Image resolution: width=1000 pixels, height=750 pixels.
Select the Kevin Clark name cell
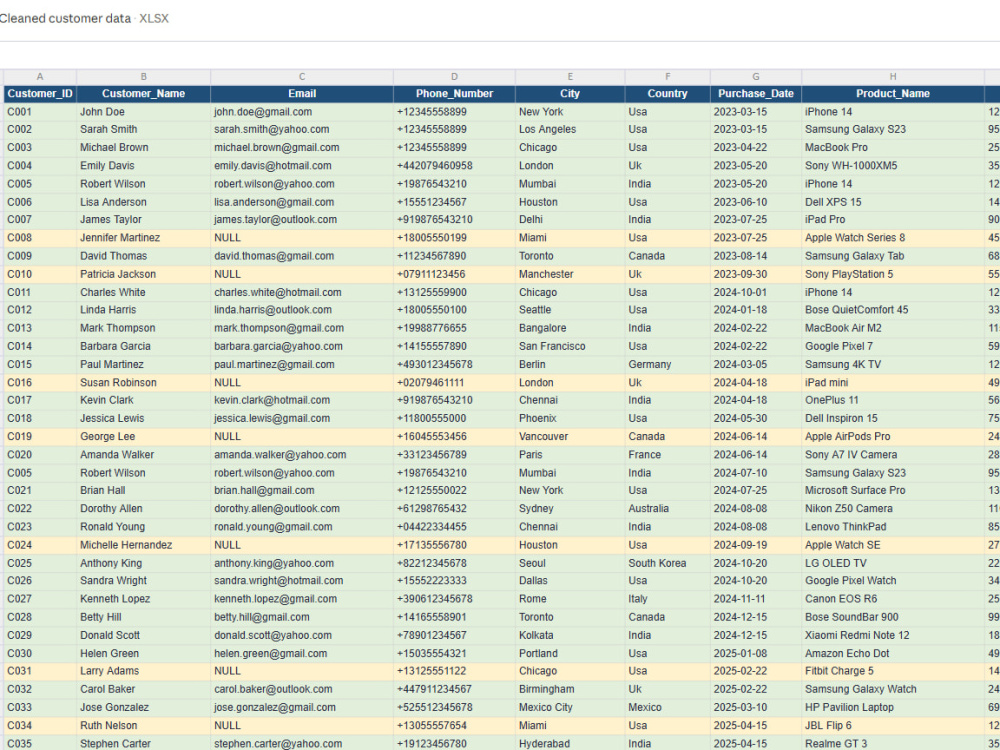143,401
